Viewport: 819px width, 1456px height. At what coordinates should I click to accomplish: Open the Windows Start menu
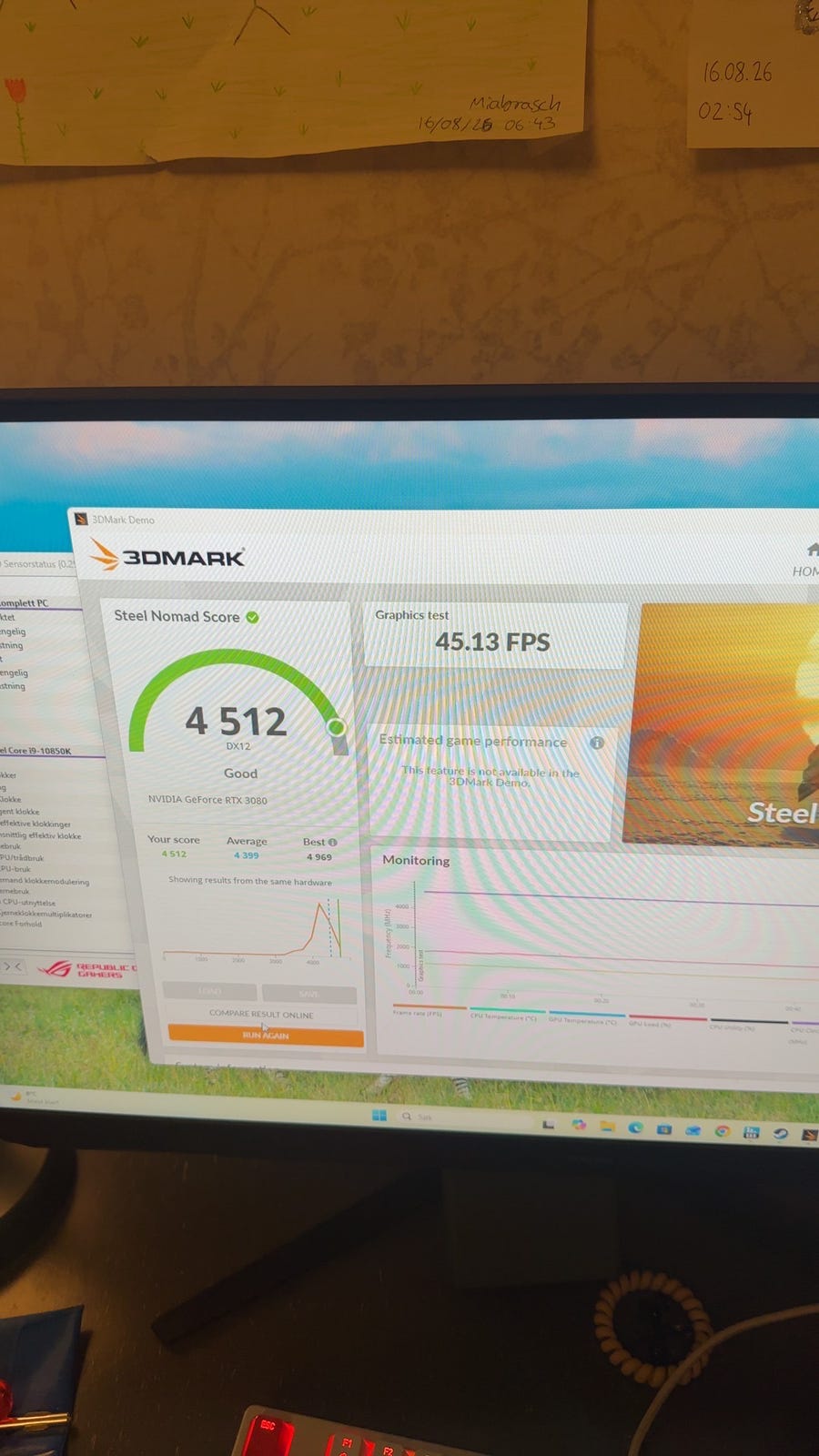point(379,1115)
